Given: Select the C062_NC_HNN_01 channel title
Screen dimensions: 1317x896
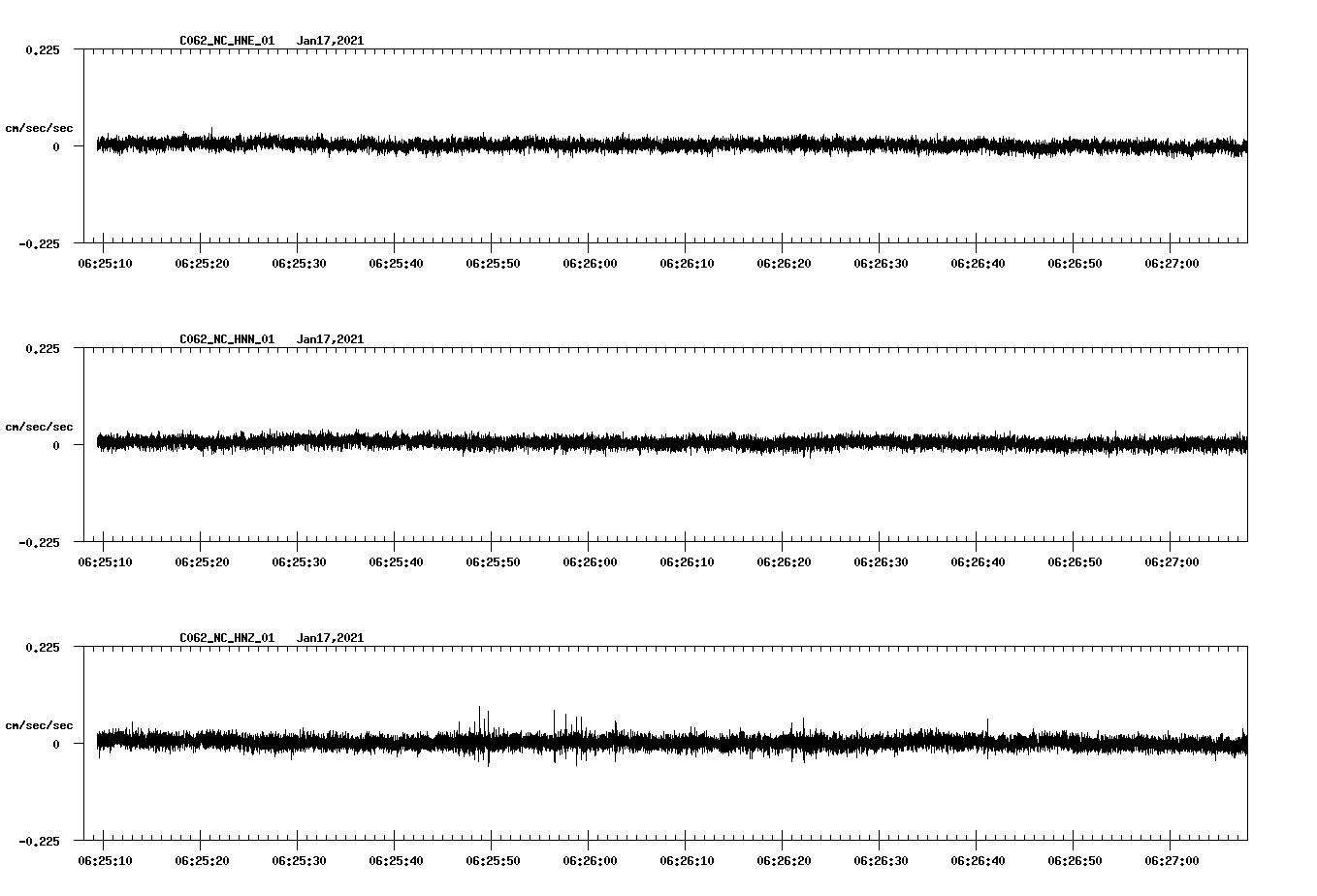Looking at the screenshot, I should (x=225, y=338).
